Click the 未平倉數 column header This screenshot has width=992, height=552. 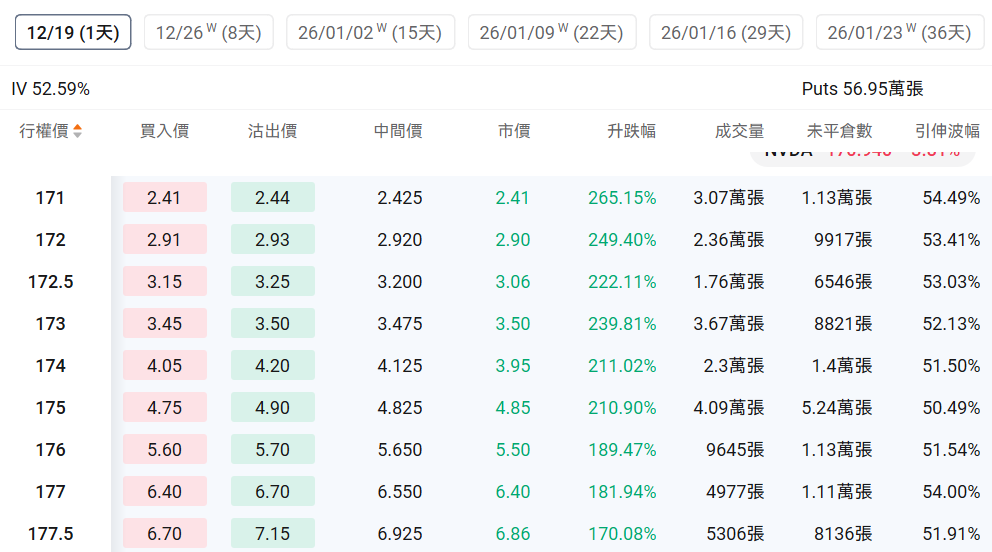click(839, 131)
